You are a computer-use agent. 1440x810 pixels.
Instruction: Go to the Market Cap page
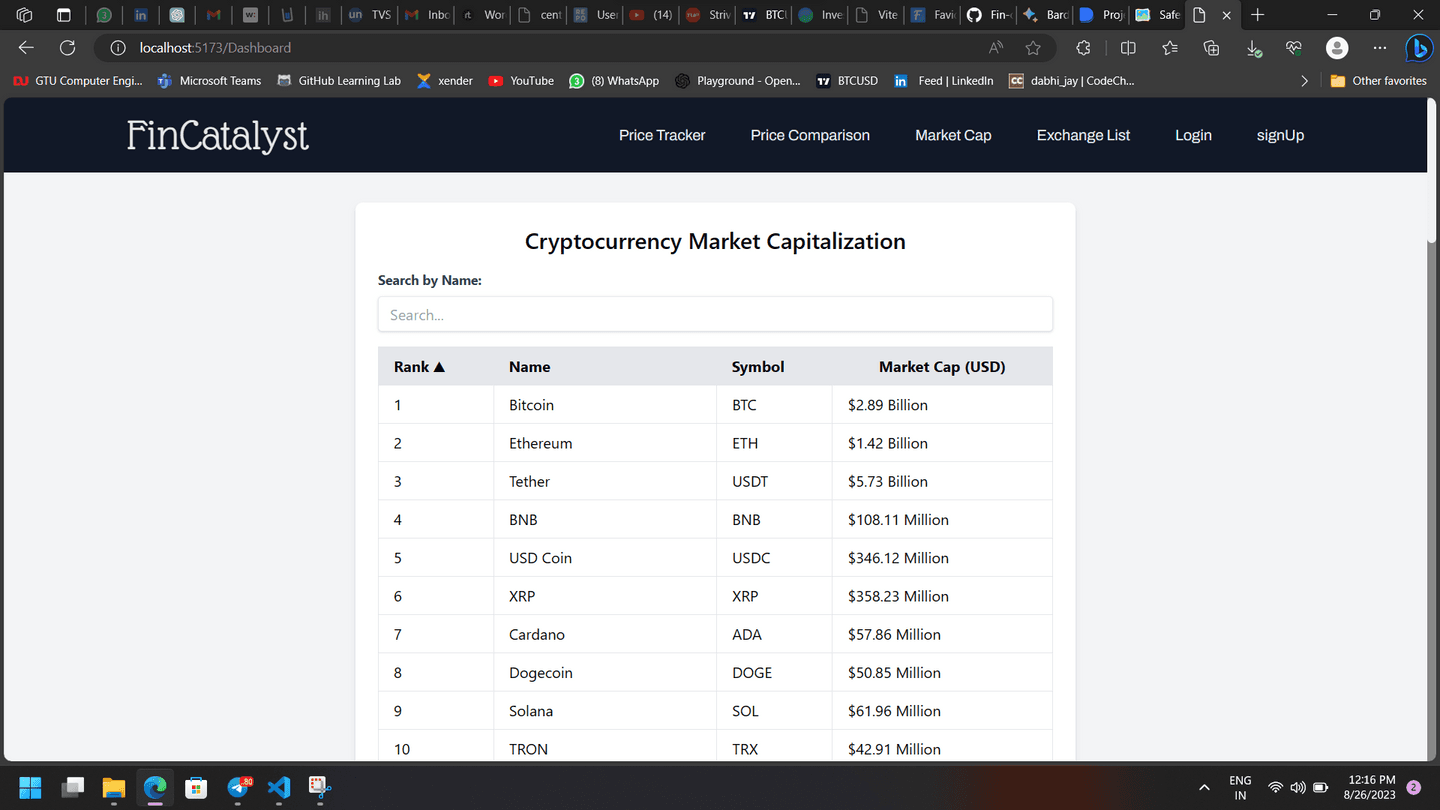click(953, 135)
